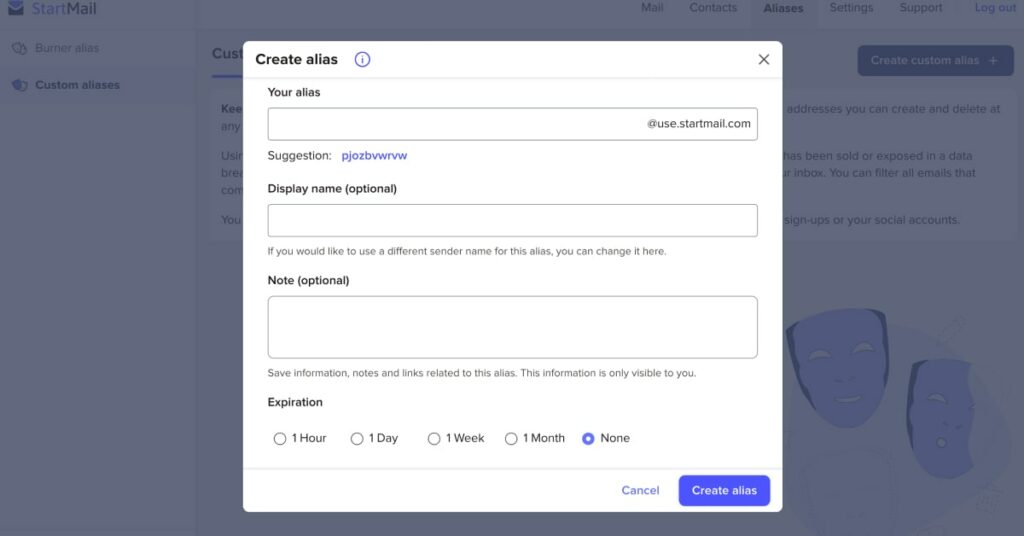Screen dimensions: 1024x536
Task: Click the Cancel link in dialog
Action: [x=640, y=490]
